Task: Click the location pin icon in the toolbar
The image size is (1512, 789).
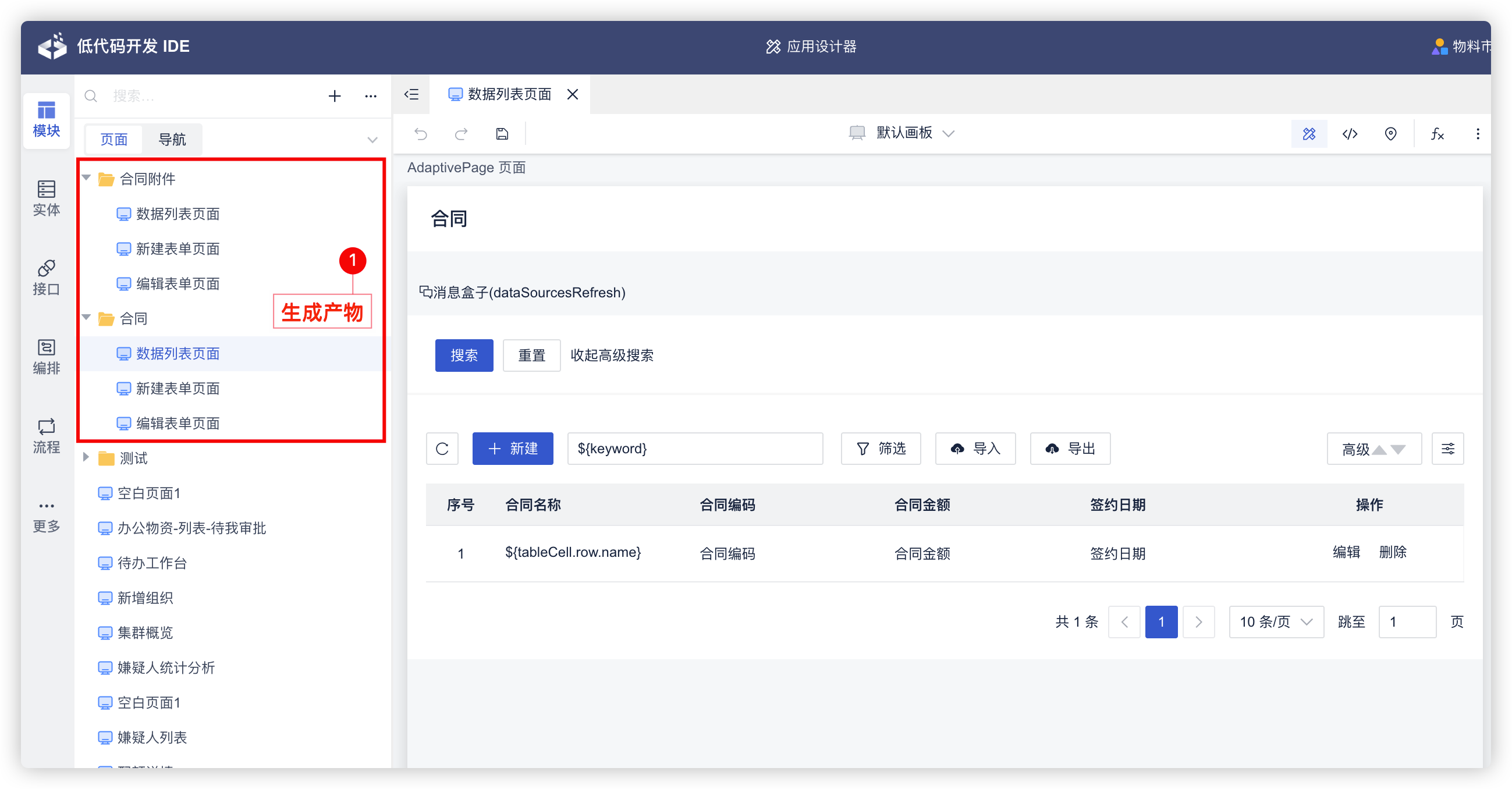Action: (1390, 134)
